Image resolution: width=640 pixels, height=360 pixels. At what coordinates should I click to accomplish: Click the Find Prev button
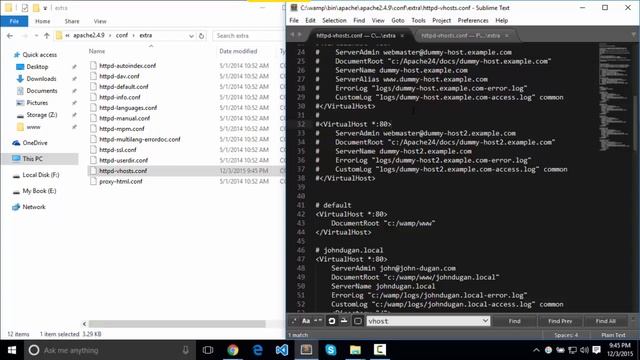click(x=560, y=321)
